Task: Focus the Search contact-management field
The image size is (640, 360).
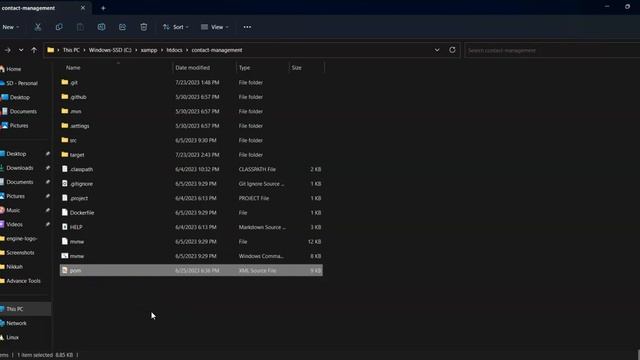Action: click(x=552, y=51)
